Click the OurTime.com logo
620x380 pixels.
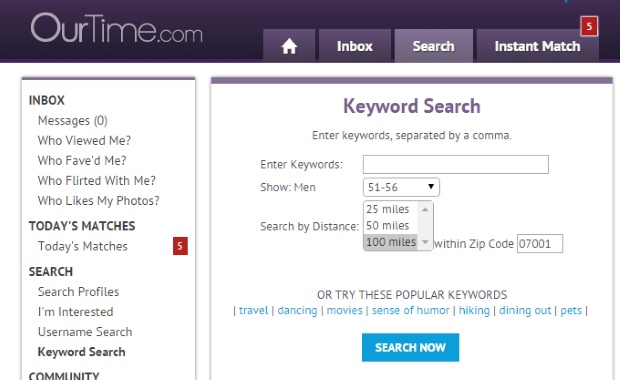point(117,28)
